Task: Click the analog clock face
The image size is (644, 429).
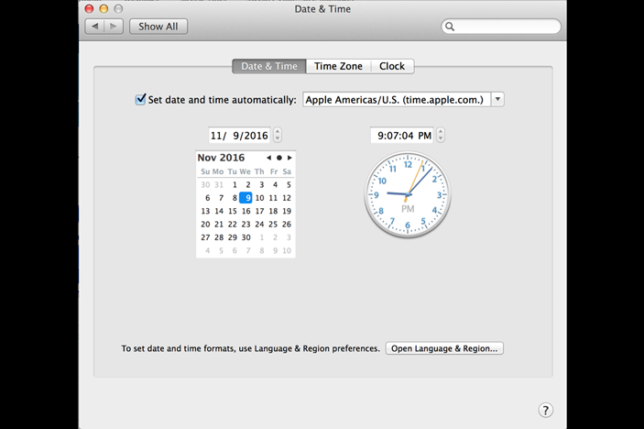Action: pos(407,195)
